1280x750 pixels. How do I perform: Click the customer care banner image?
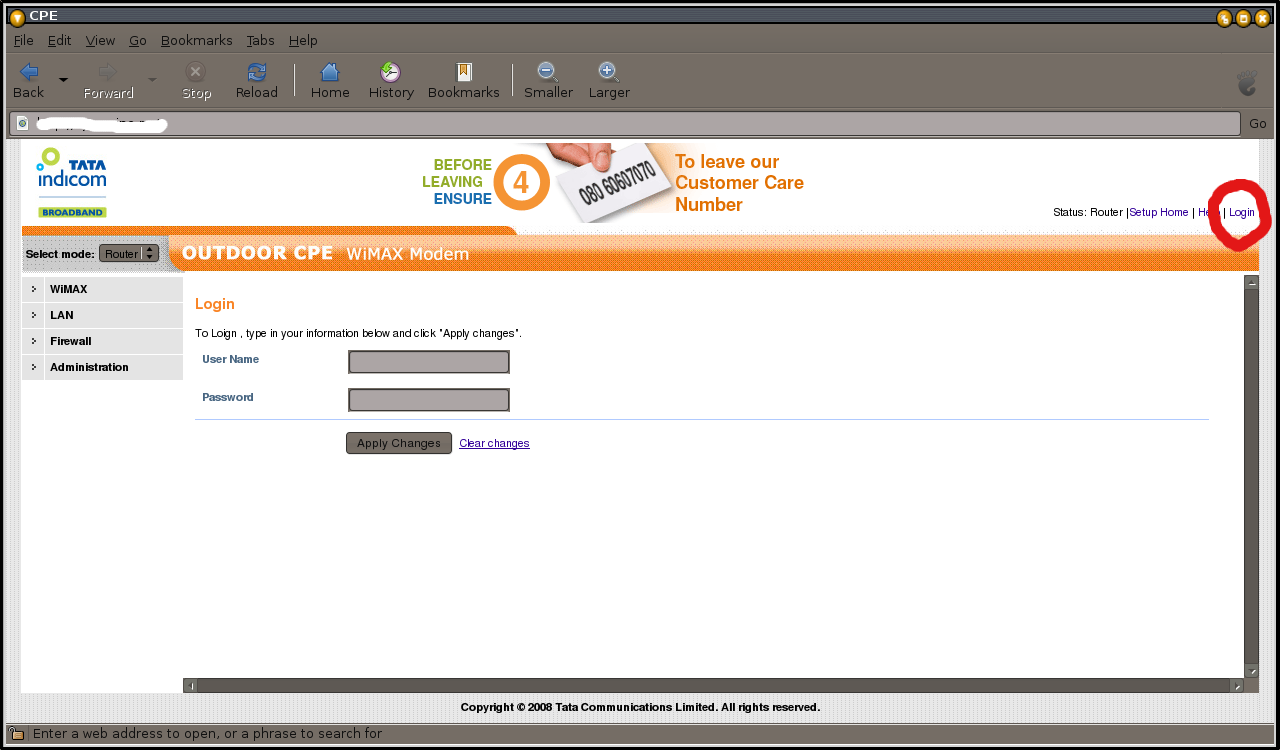click(613, 182)
